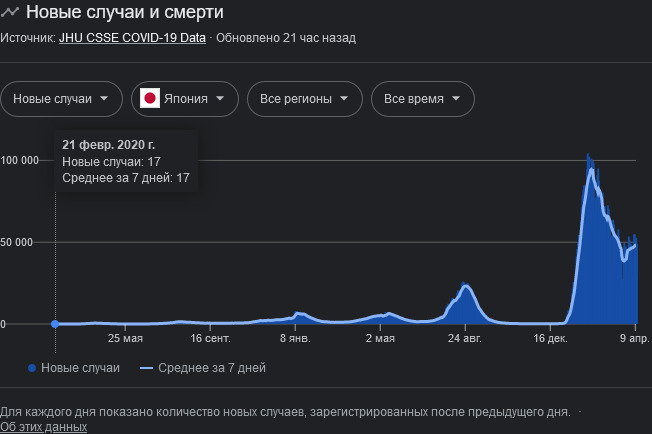Click the trend line icon beside the title
The image size is (652, 434).
click(11, 13)
